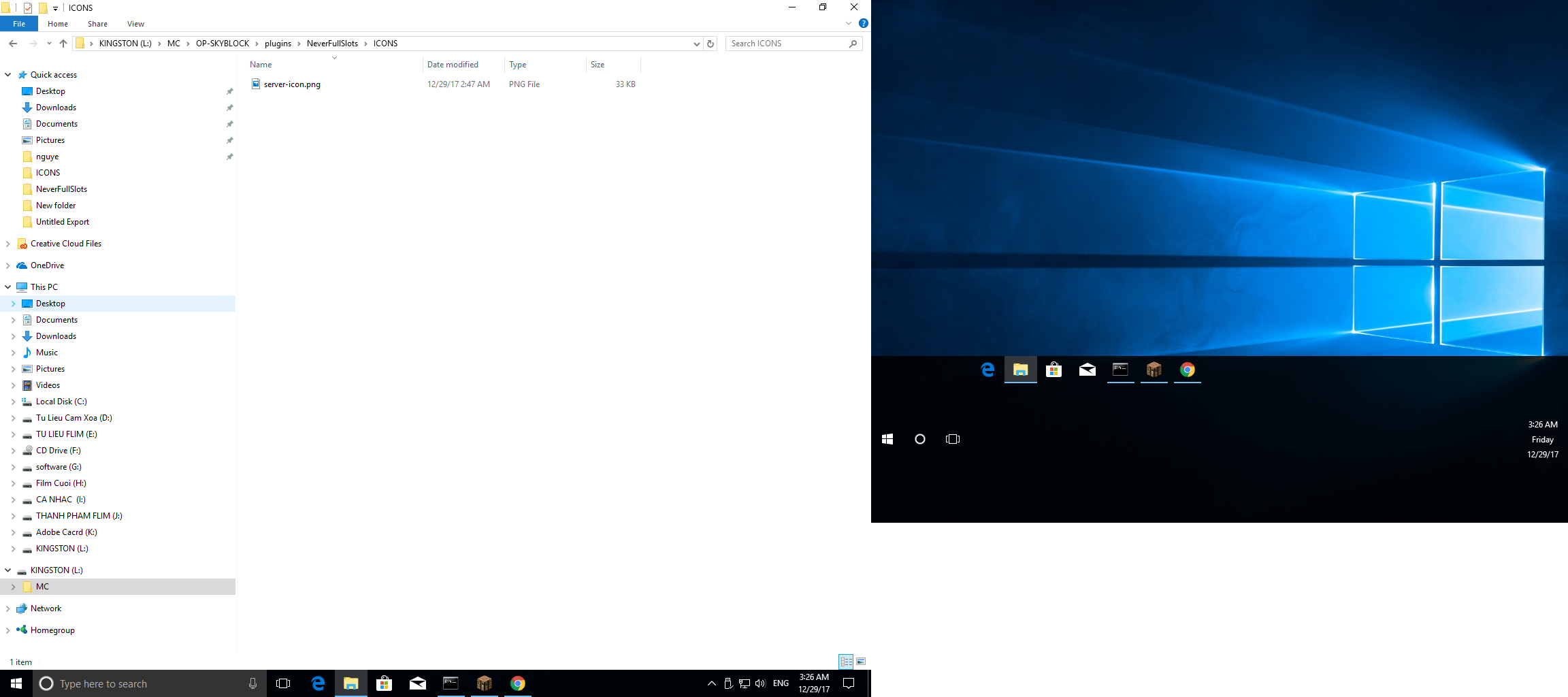Sort files by Date modified column

(453, 65)
